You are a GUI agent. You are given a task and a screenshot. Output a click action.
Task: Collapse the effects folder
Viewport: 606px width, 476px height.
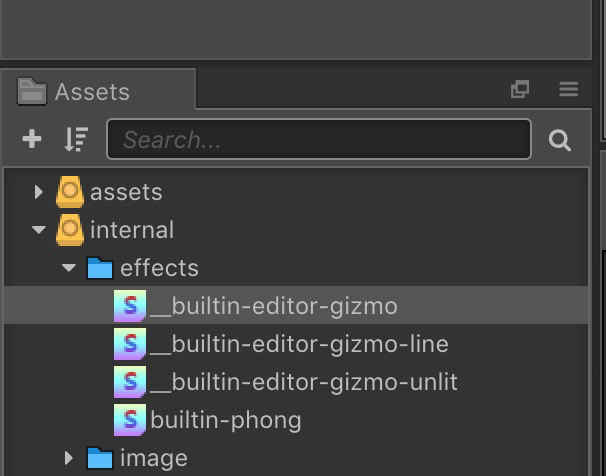point(69,268)
